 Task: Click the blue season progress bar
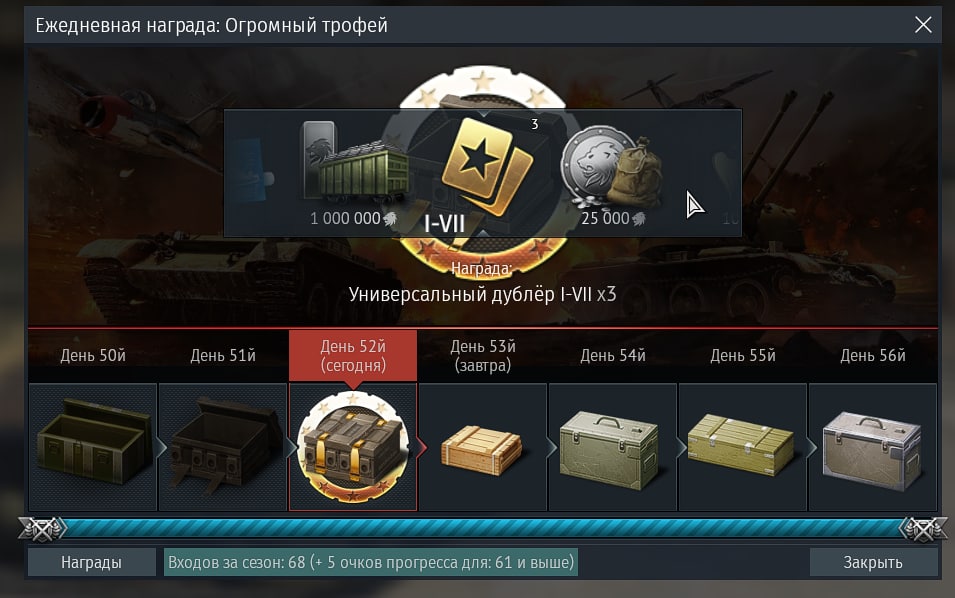click(x=482, y=529)
